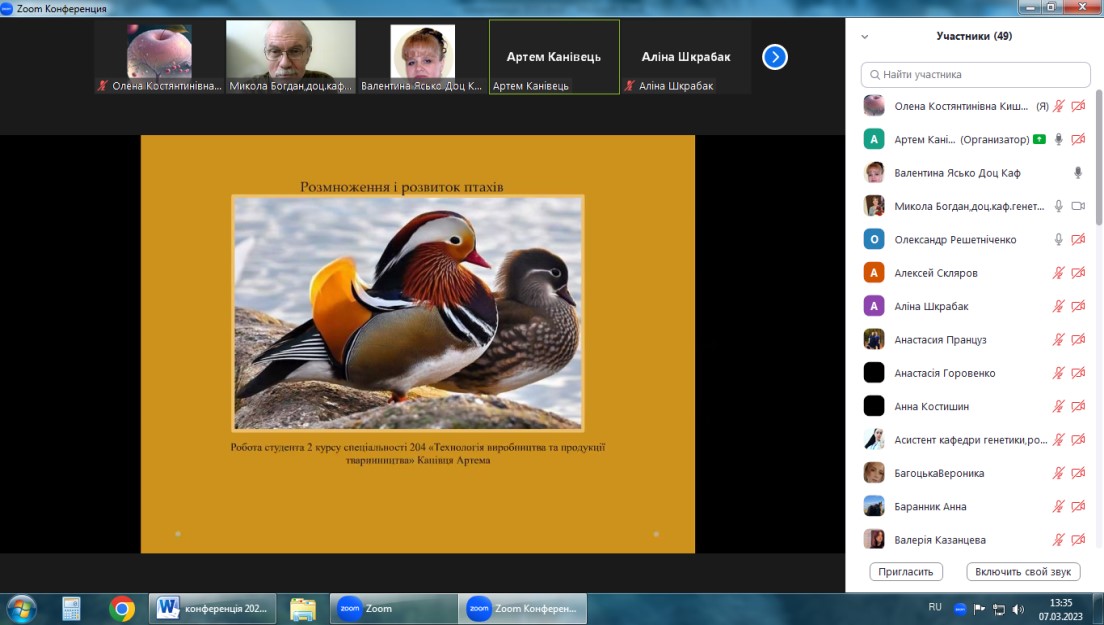Click disabled camera icon for Аліна Шкрабак

coord(1078,306)
